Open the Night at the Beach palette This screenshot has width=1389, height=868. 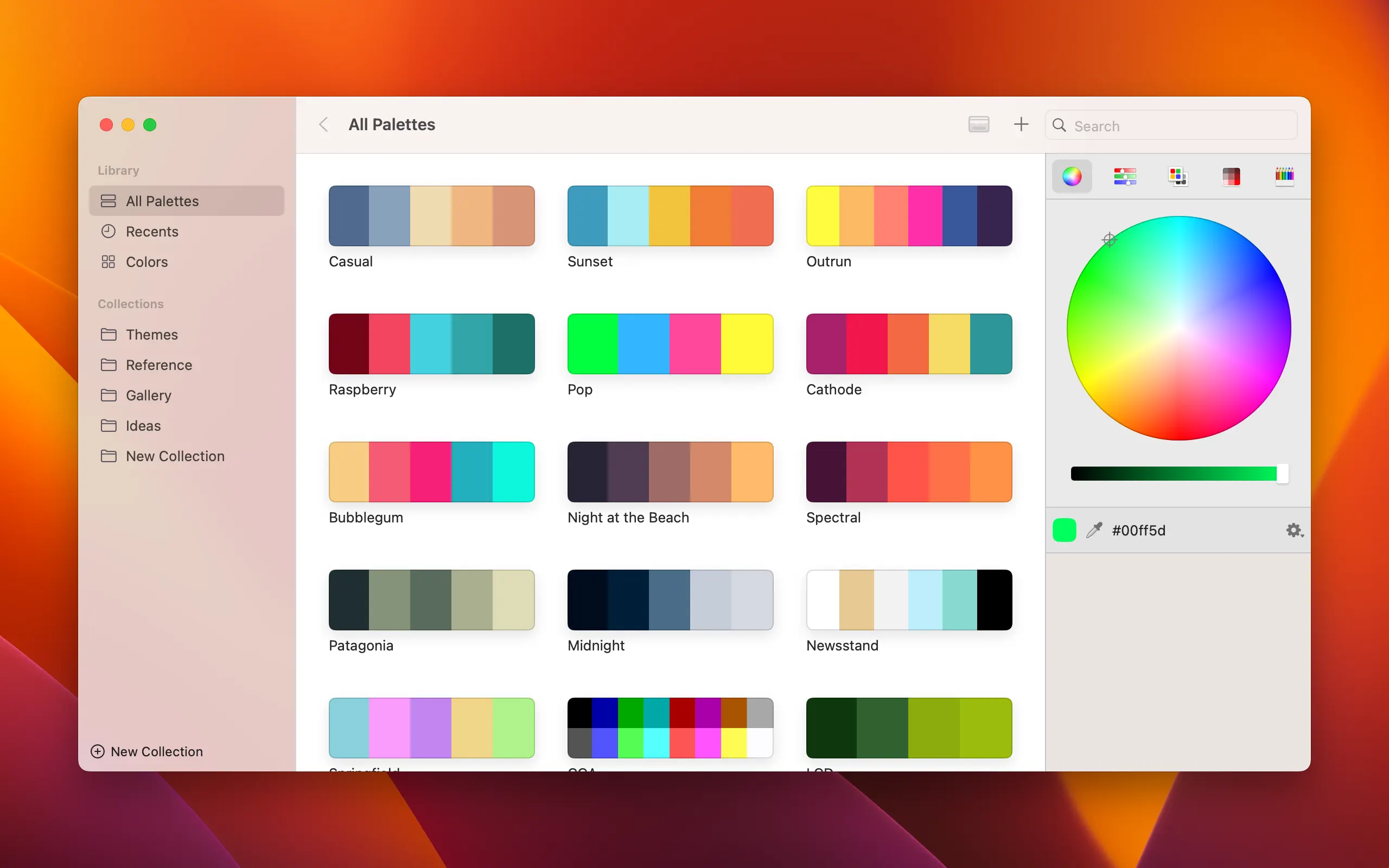670,472
